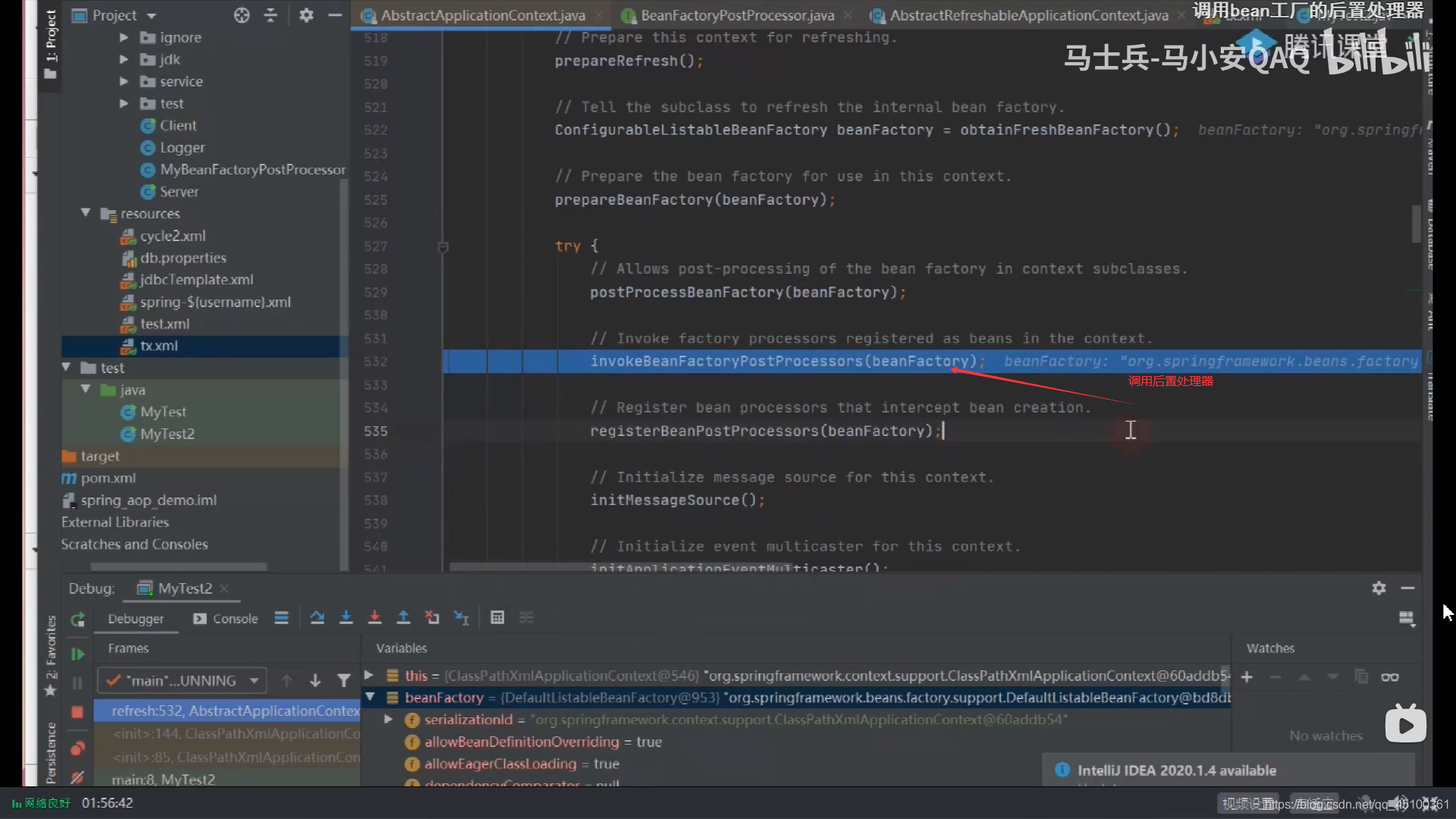
Task: Open the Evaluate Expression calculator icon
Action: pos(497,618)
